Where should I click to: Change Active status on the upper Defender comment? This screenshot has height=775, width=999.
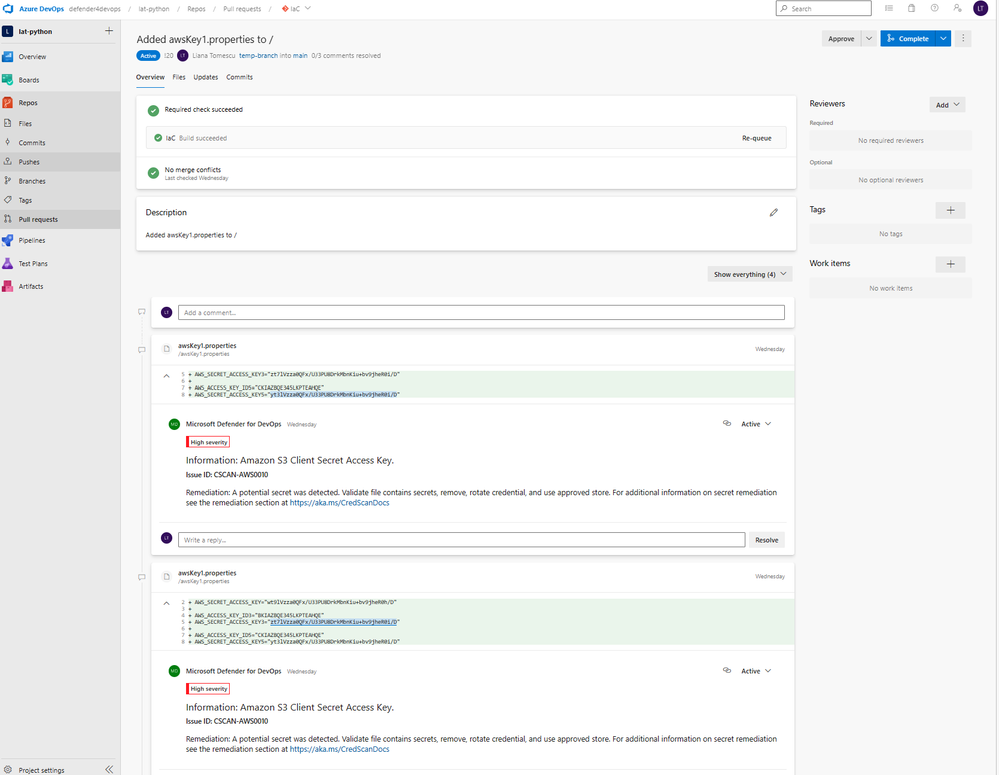[756, 424]
